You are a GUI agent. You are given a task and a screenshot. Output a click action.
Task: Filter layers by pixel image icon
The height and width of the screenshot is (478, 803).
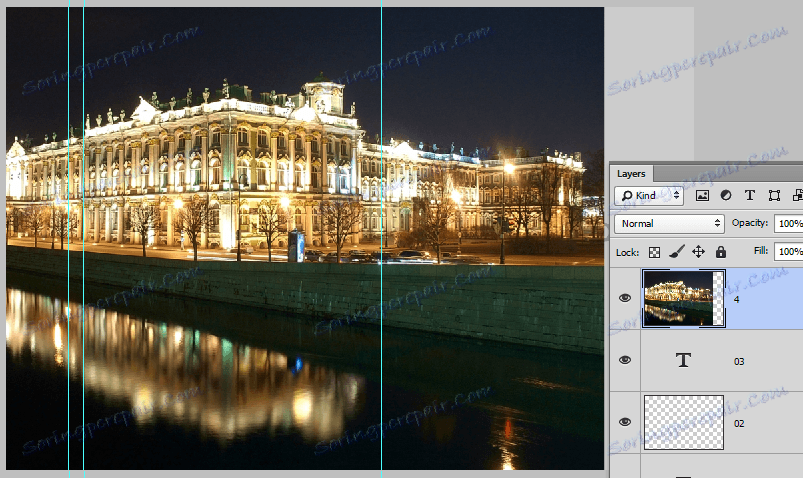tap(702, 196)
